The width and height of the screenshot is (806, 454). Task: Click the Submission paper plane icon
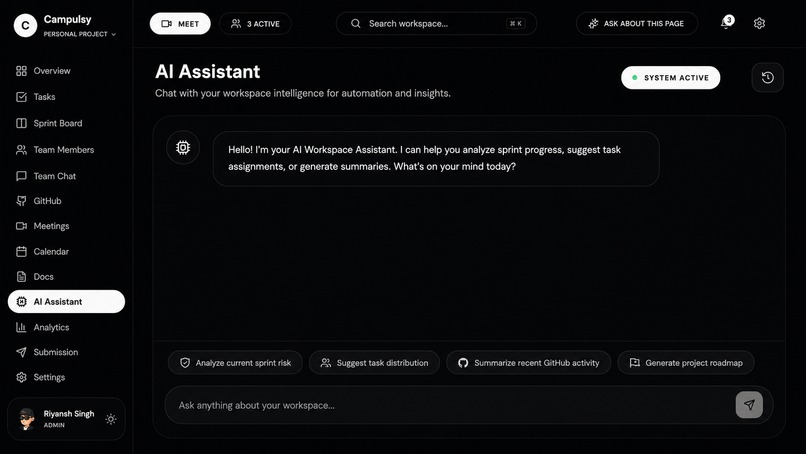point(21,352)
